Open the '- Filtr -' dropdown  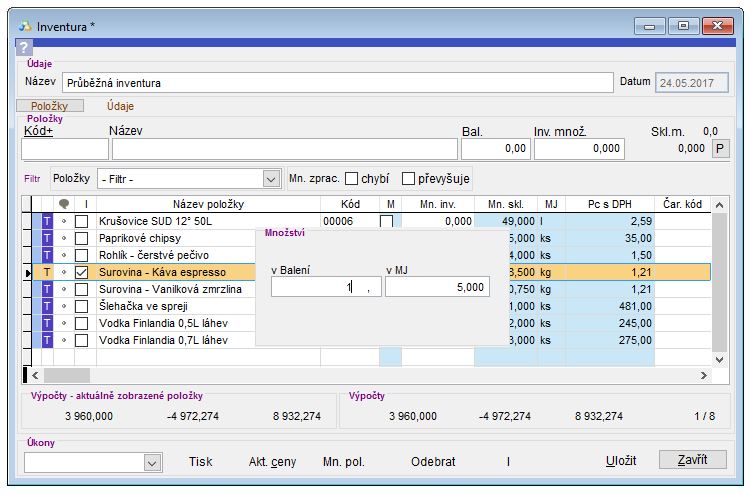tap(270, 179)
